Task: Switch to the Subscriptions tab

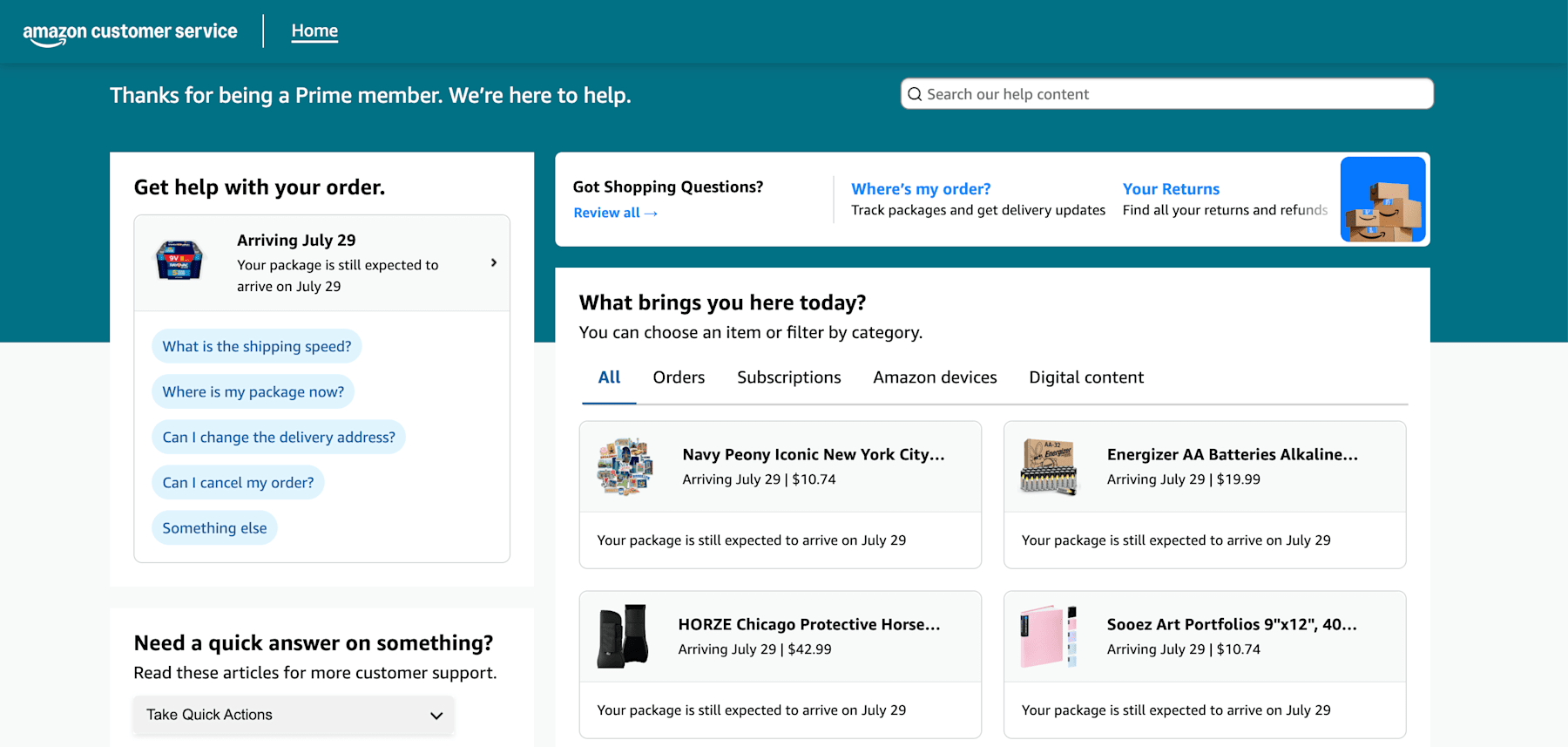Action: tap(789, 377)
